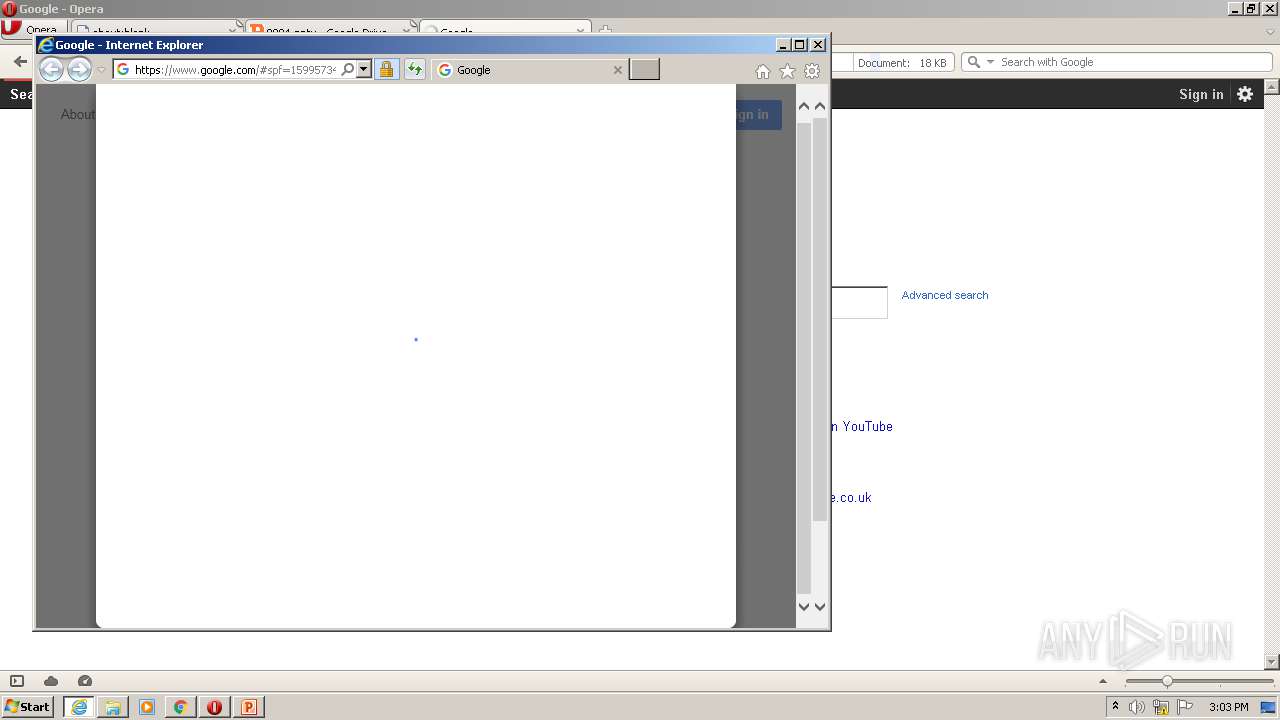Open the volume speaker icon in the tray
This screenshot has height=720, width=1280.
tap(1137, 707)
